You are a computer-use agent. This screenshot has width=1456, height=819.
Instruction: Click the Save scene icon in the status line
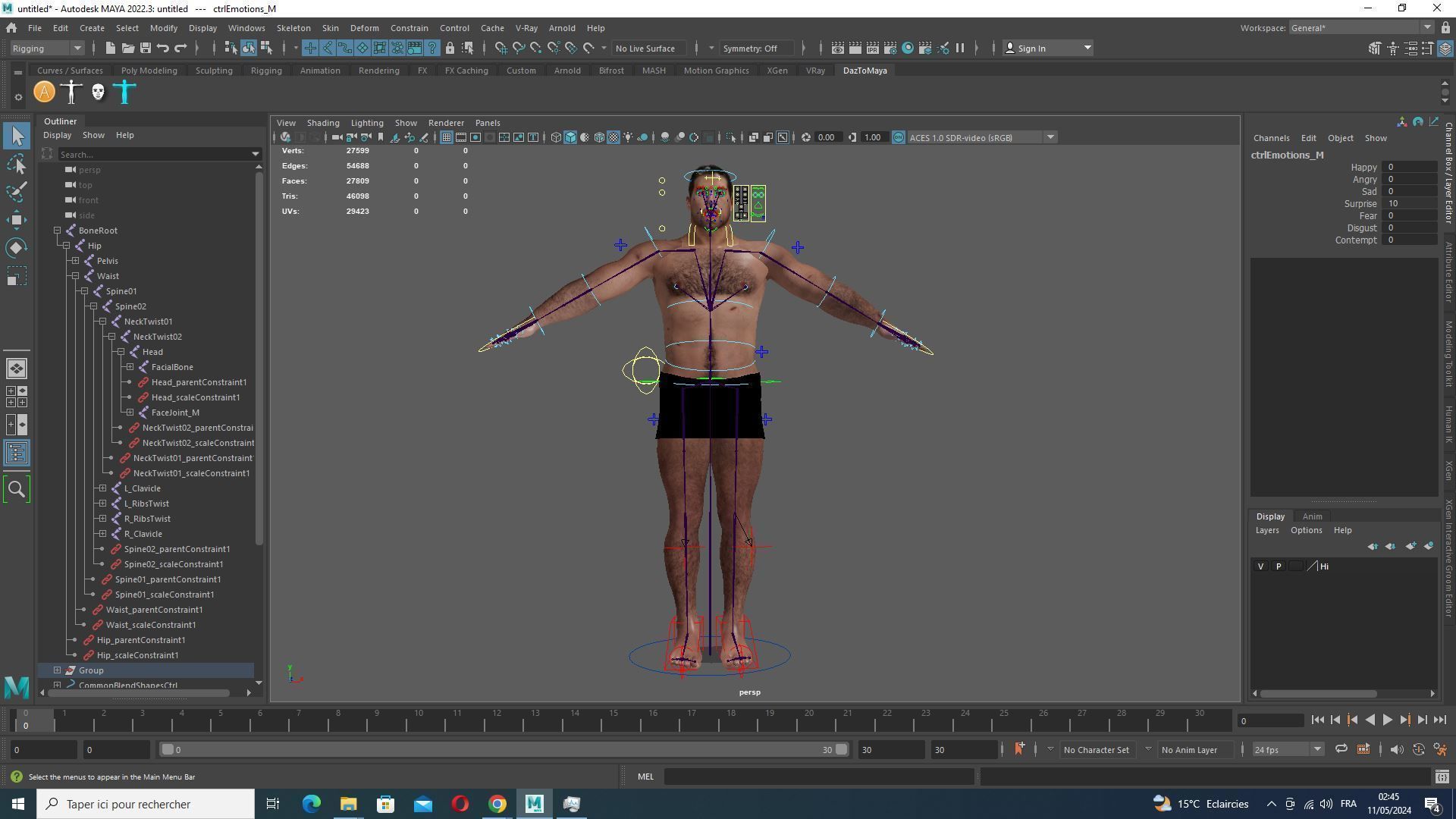click(145, 48)
